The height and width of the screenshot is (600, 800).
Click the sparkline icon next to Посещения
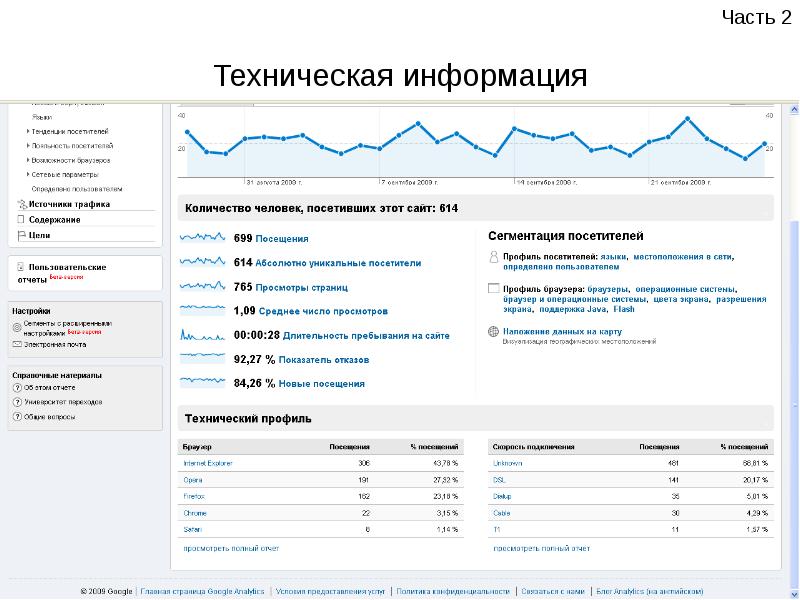(x=204, y=238)
